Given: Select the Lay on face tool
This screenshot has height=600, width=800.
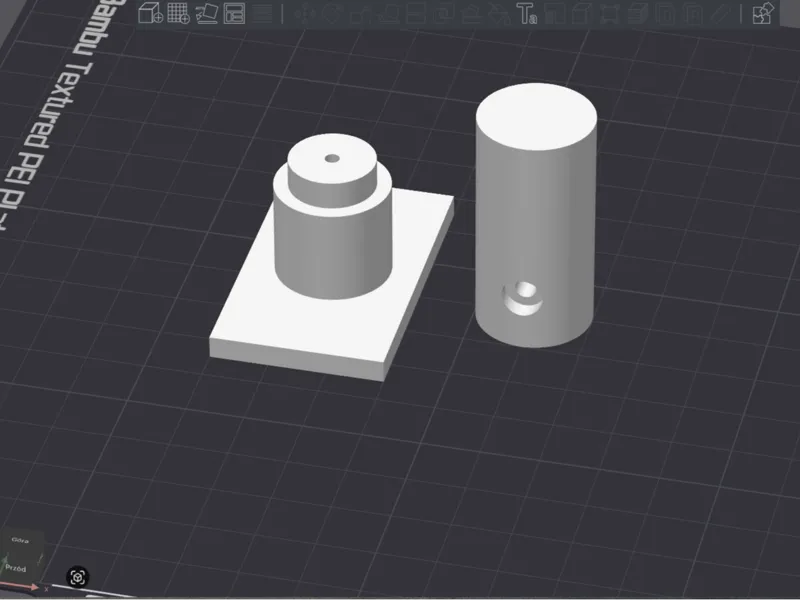Looking at the screenshot, I should coord(388,13).
